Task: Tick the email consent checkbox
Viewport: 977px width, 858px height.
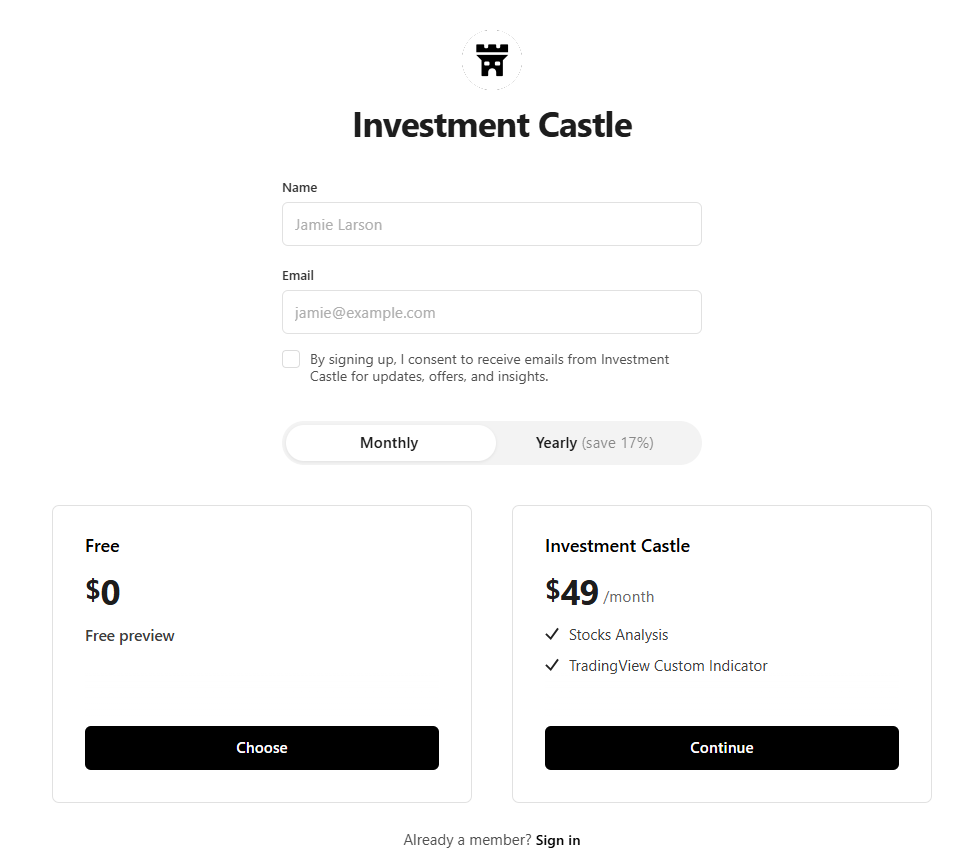Action: [291, 359]
